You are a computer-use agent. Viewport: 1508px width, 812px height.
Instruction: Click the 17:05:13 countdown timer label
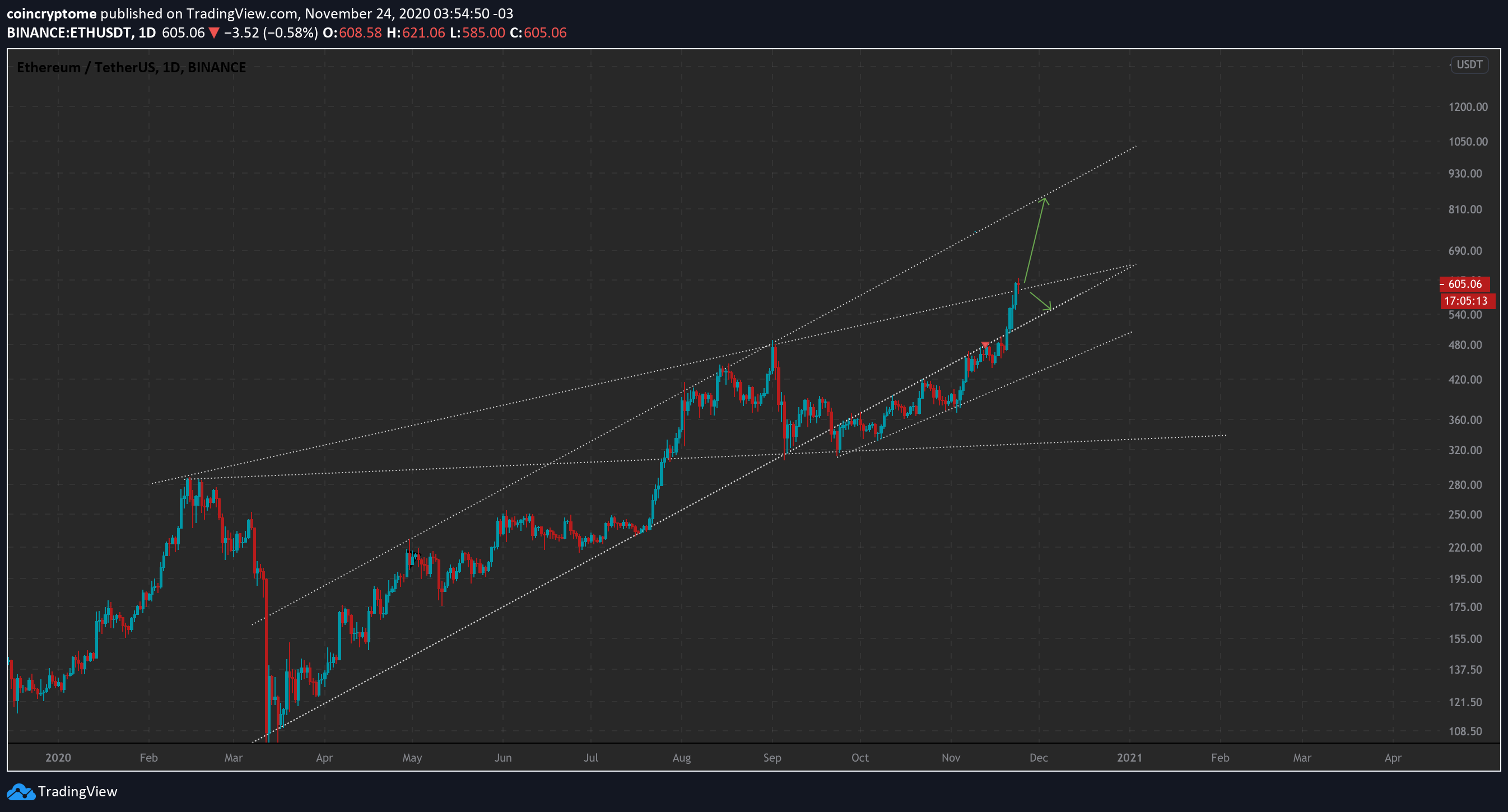pos(1467,301)
